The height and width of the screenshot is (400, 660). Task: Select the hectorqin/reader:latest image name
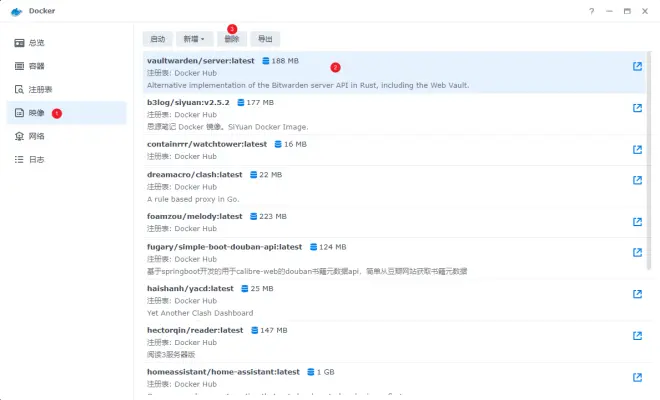(x=195, y=330)
